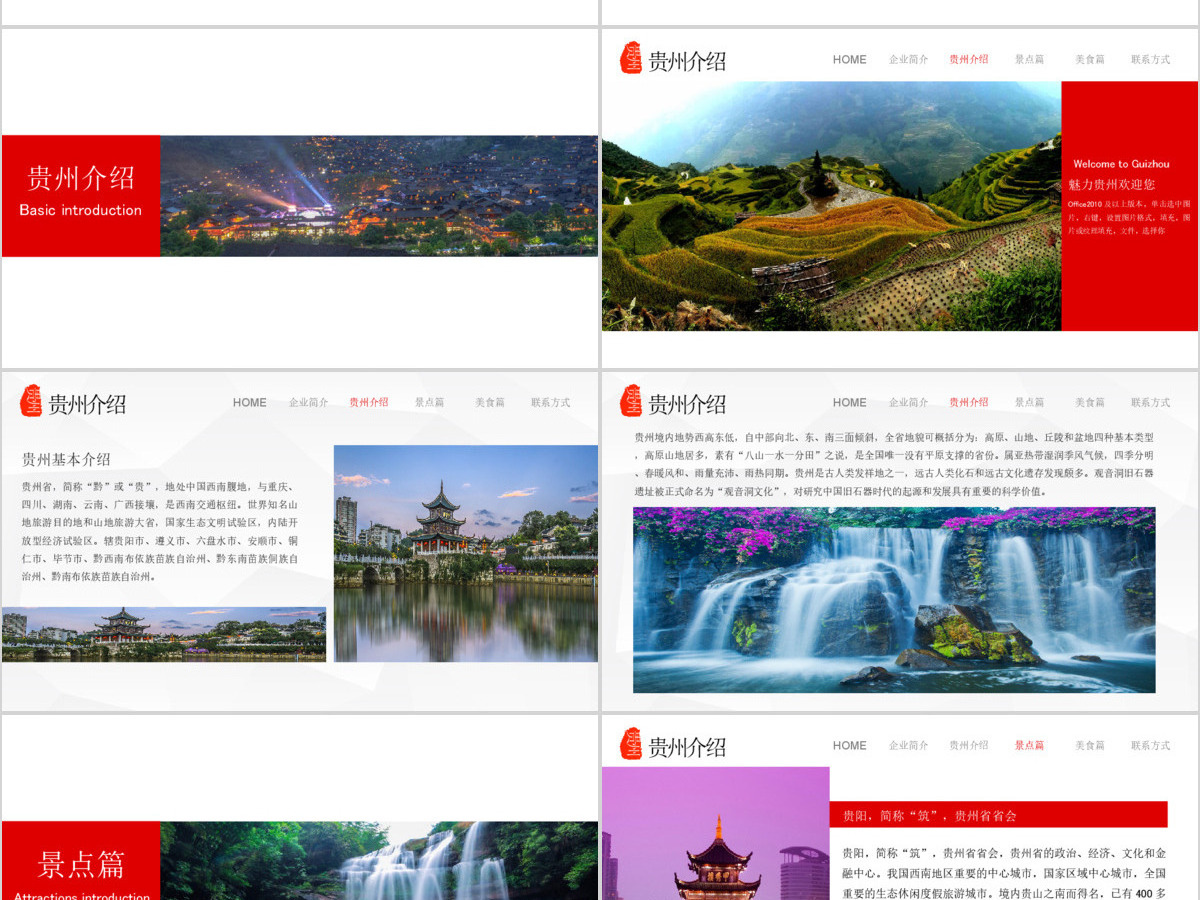Viewport: 1200px width, 900px height.
Task: Click the red seal logo on the waterfall text slide
Action: pos(631,401)
